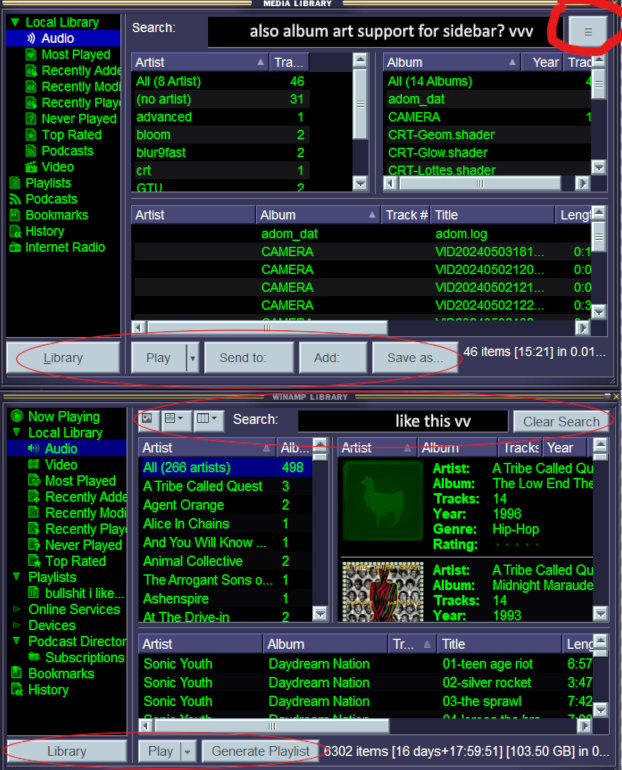Select 'adom.log' track in Media Library
The image size is (622, 770).
click(361, 234)
